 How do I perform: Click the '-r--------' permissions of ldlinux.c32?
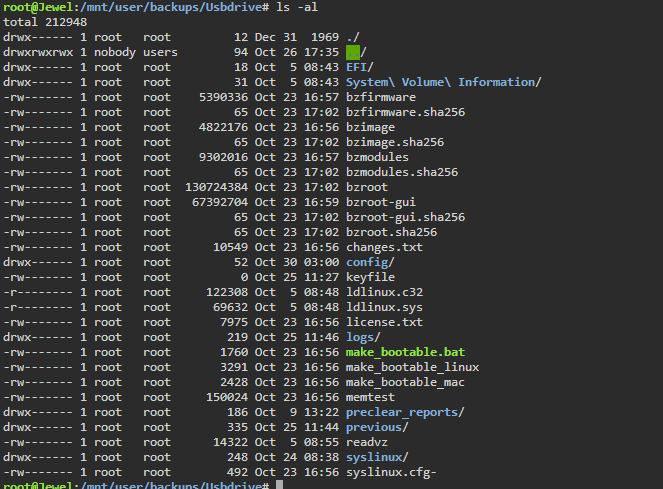(x=38, y=292)
